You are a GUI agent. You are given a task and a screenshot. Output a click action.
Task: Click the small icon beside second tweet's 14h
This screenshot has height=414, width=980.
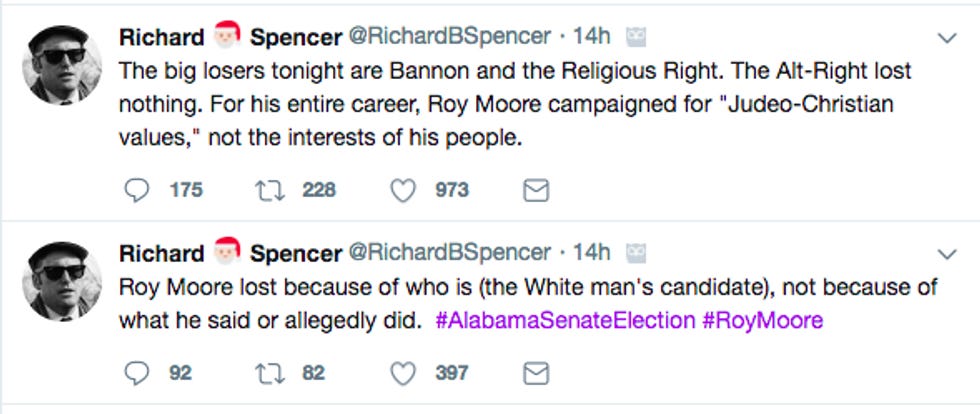[636, 253]
